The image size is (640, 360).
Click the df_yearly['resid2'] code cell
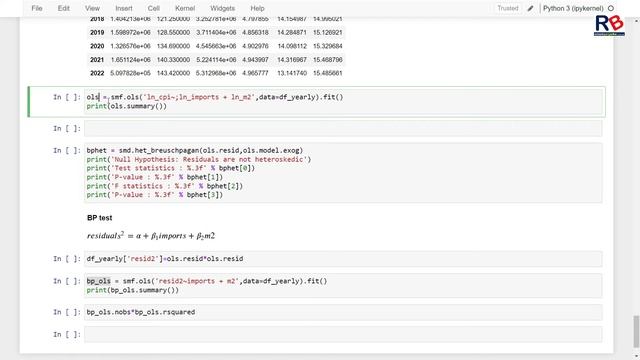pyautogui.click(x=343, y=259)
